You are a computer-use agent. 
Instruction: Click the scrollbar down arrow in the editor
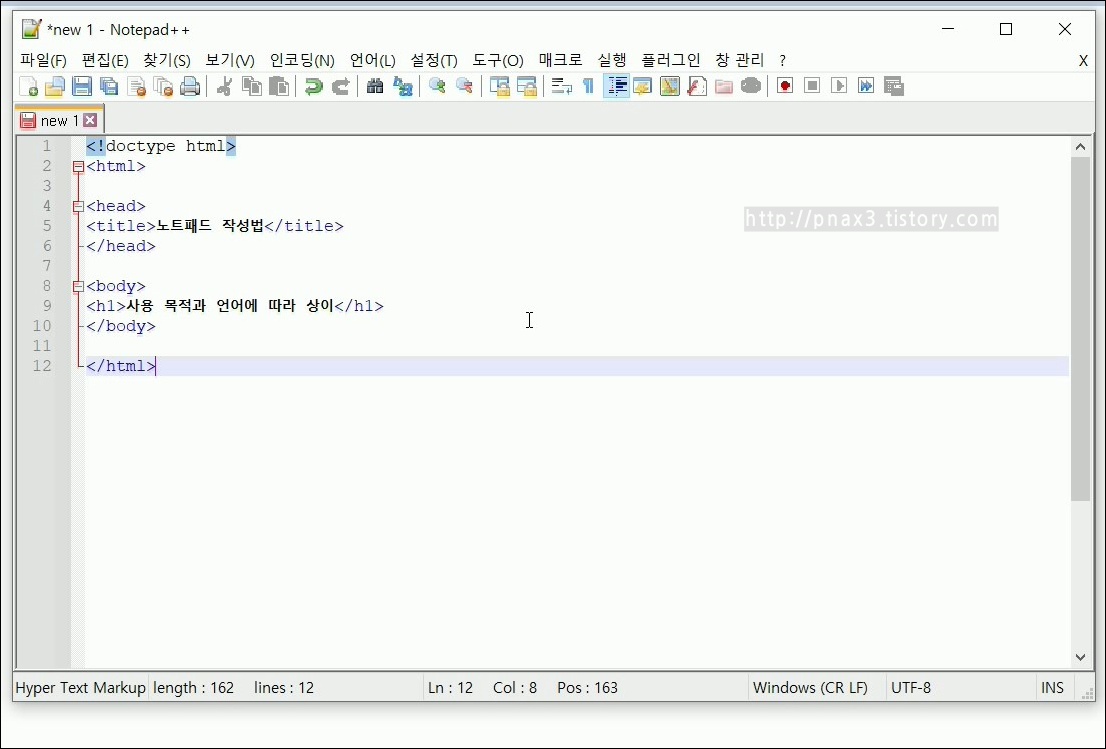(1080, 657)
